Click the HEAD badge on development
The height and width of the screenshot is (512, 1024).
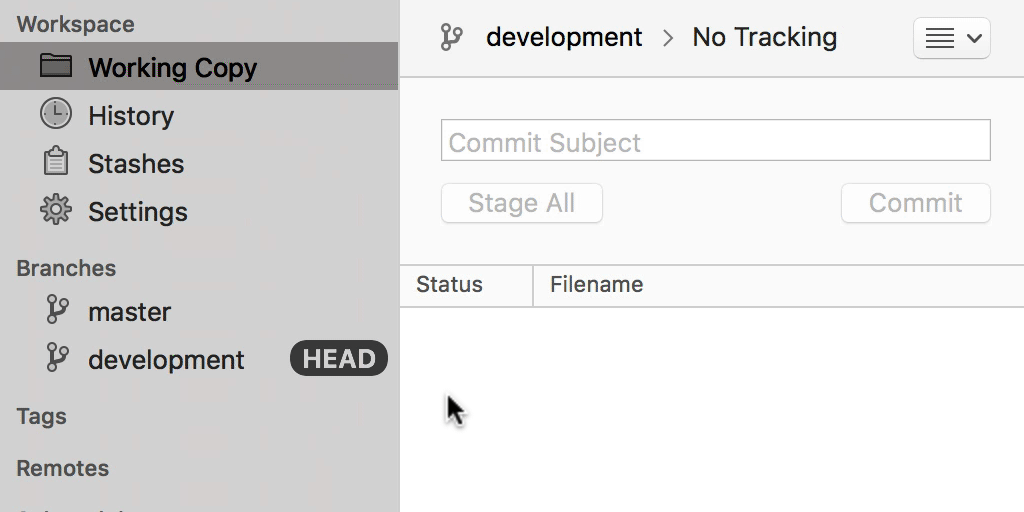pyautogui.click(x=339, y=359)
